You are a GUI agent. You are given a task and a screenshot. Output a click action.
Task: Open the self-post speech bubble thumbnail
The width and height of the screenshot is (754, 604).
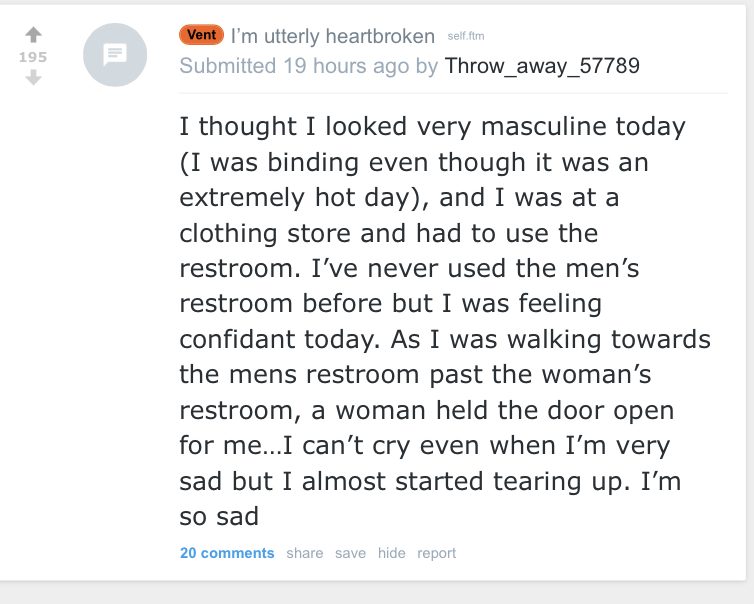(x=115, y=55)
